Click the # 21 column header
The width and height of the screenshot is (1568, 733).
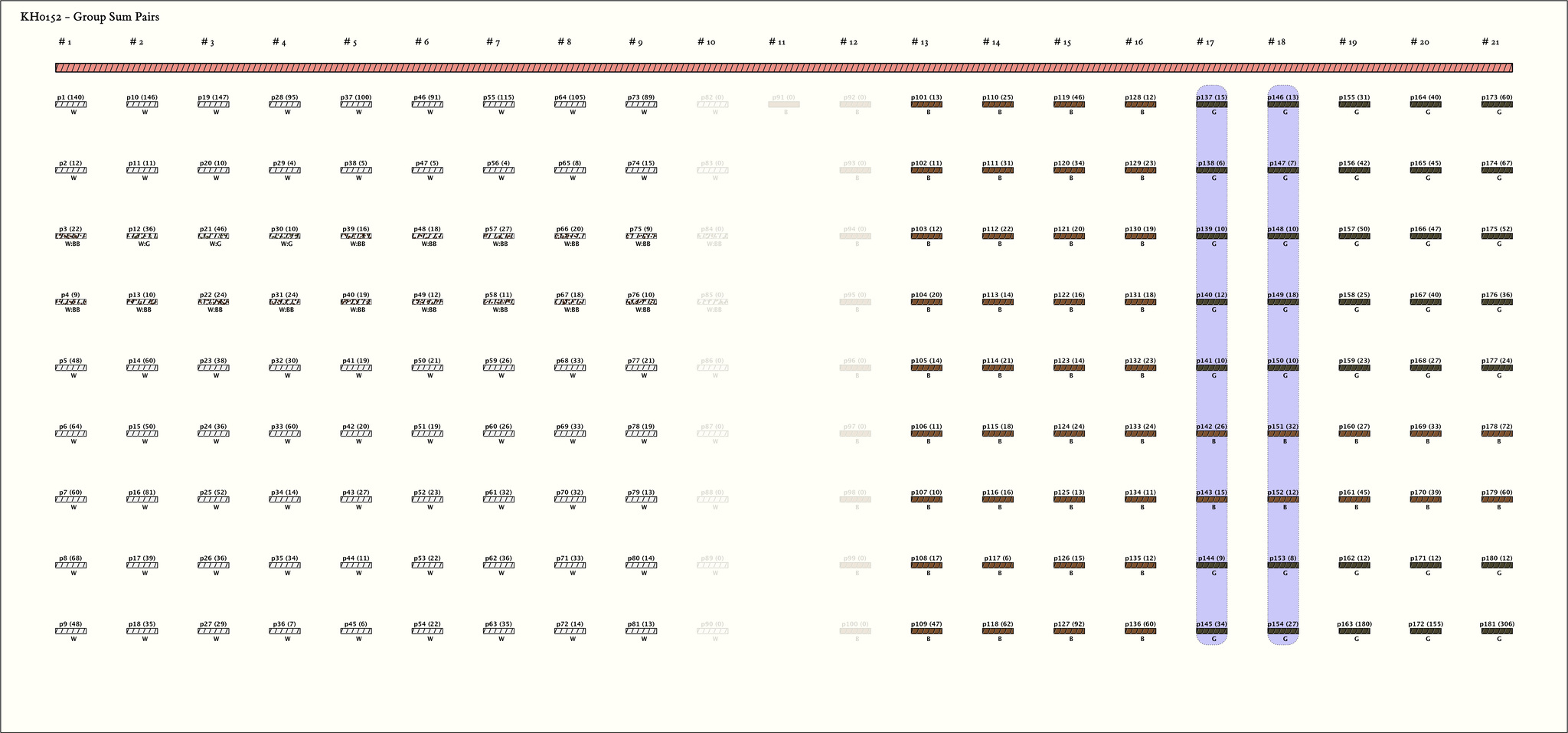1490,42
